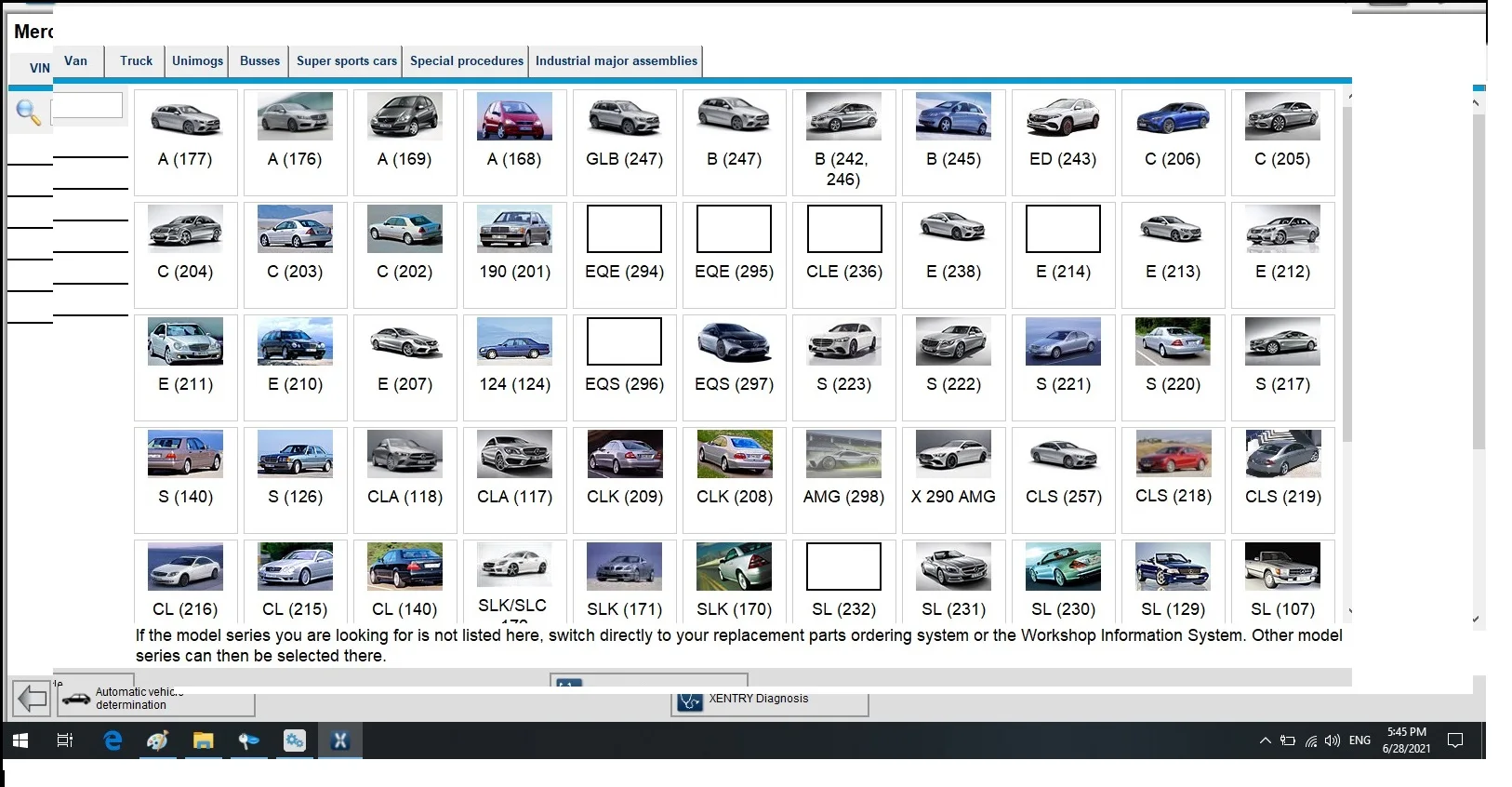Image resolution: width=1512 pixels, height=787 pixels.
Task: Select the A (176) model series
Action: click(x=296, y=142)
